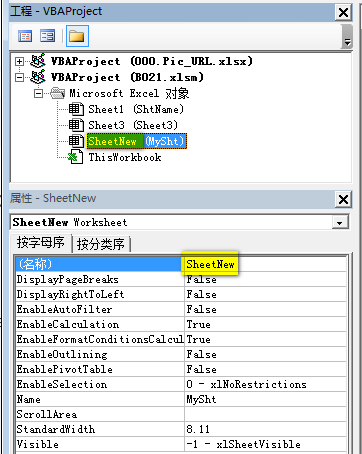
Task: Select Sheet3 (Sheet3) in project tree
Action: pos(133,125)
